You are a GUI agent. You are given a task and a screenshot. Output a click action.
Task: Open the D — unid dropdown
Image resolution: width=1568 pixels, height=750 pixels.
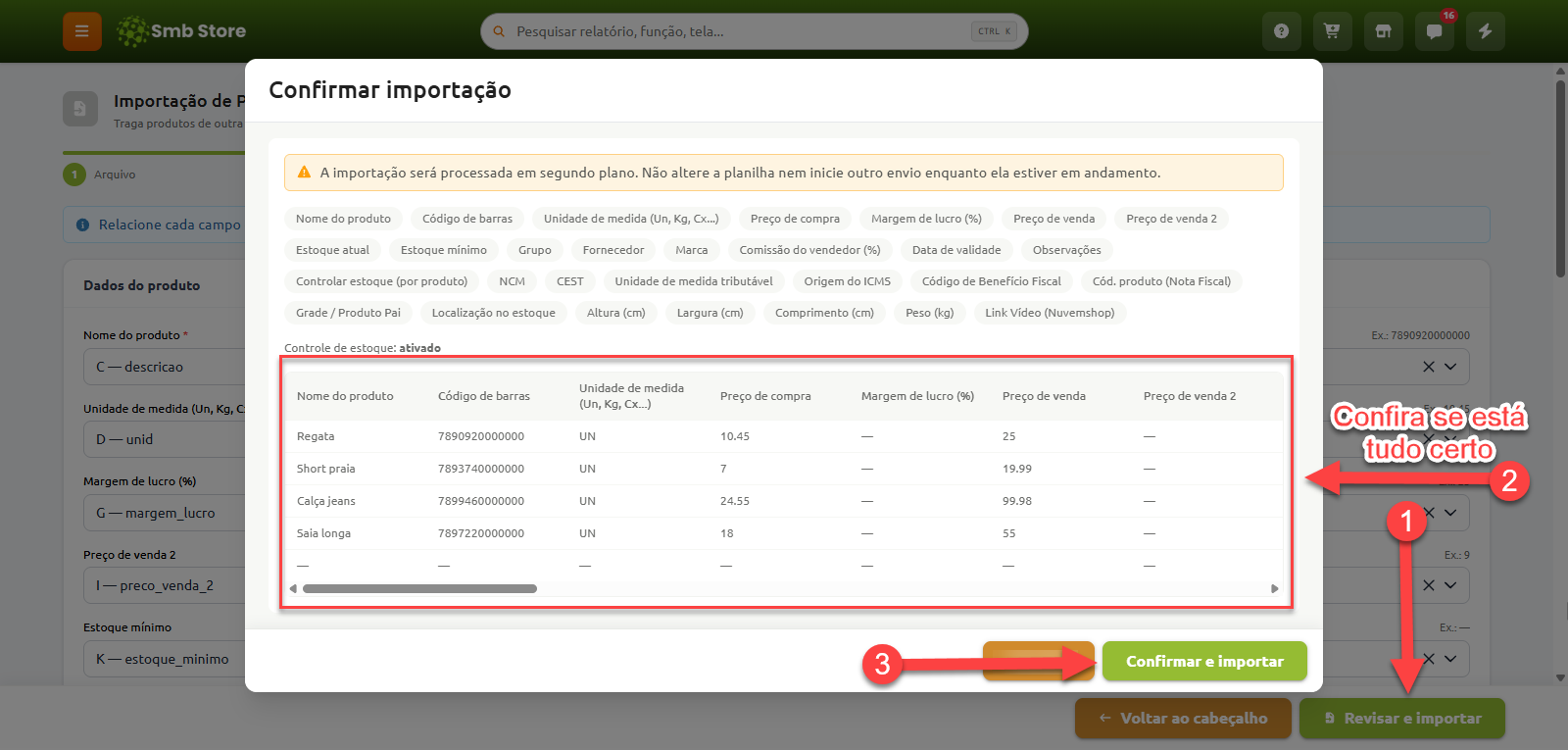[x=165, y=439]
